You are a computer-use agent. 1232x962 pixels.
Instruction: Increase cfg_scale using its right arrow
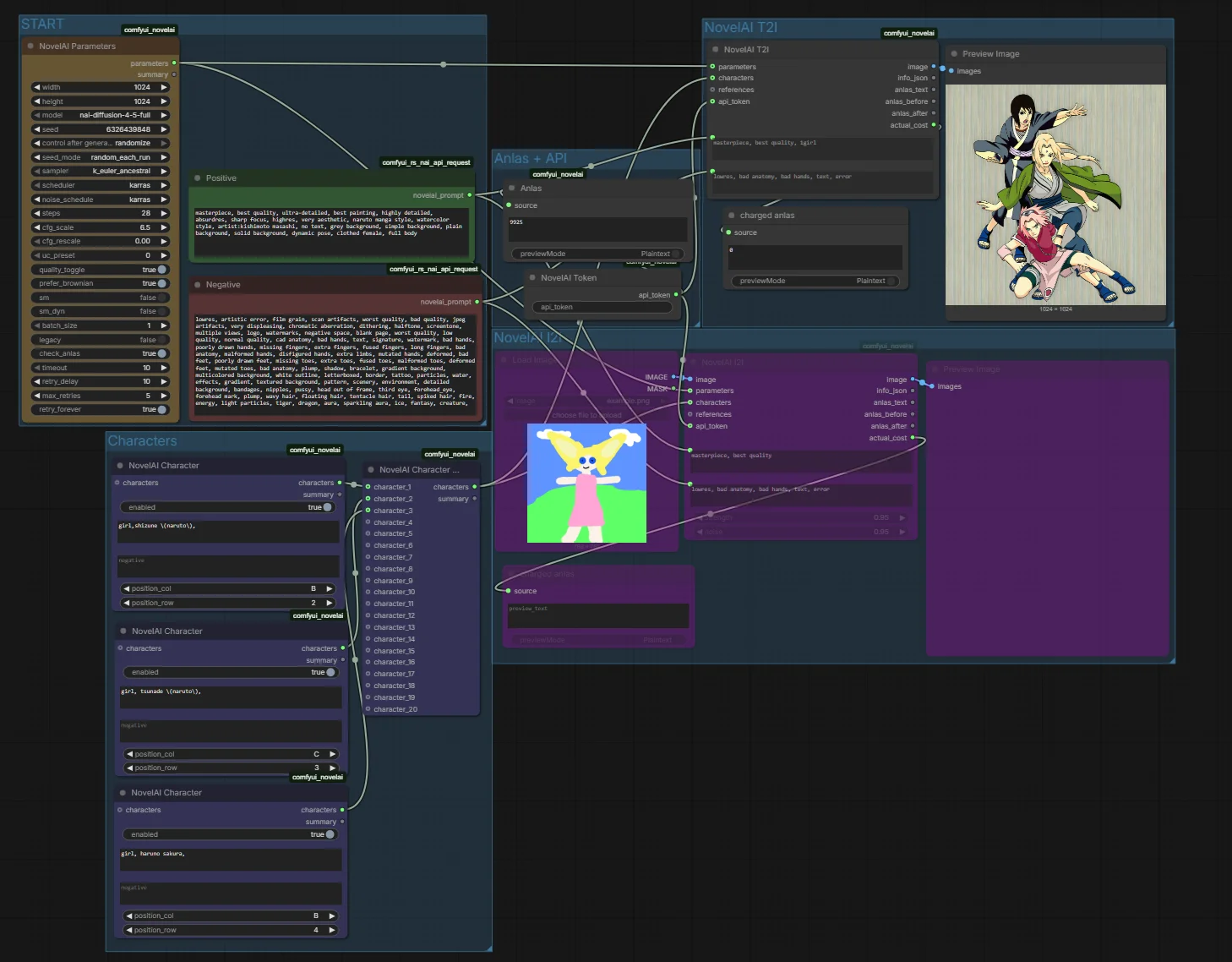pos(164,227)
